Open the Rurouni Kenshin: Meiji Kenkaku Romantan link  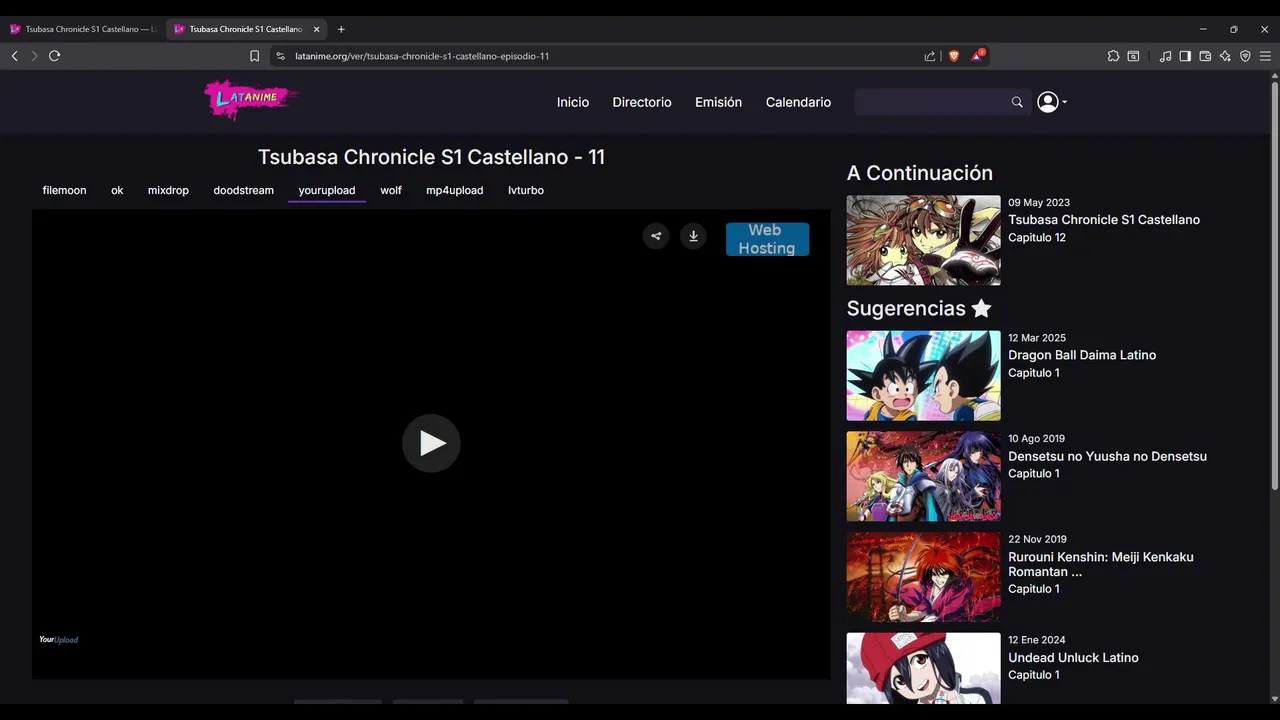1100,564
